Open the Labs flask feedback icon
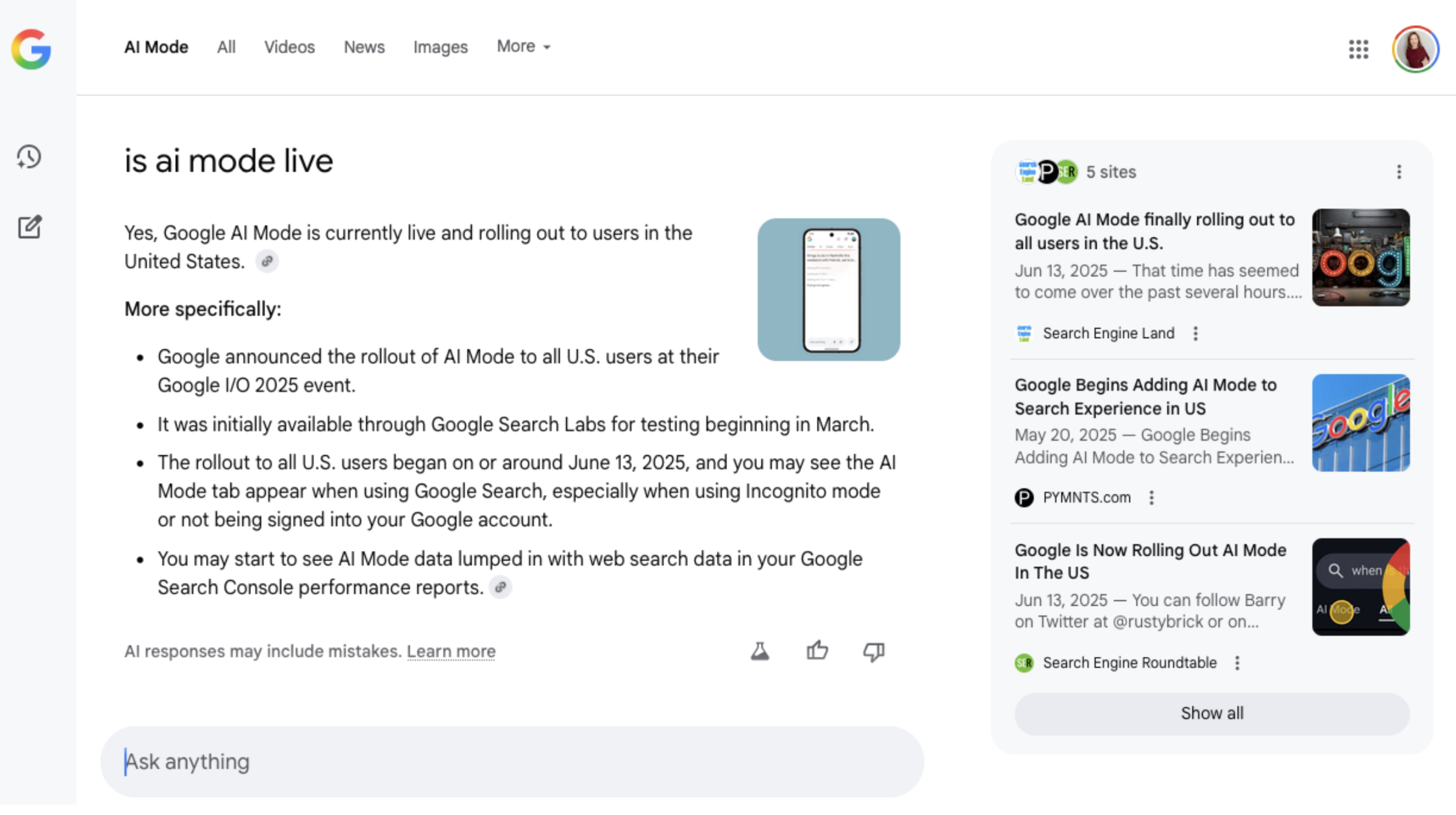The image size is (1456, 815). pos(760,652)
